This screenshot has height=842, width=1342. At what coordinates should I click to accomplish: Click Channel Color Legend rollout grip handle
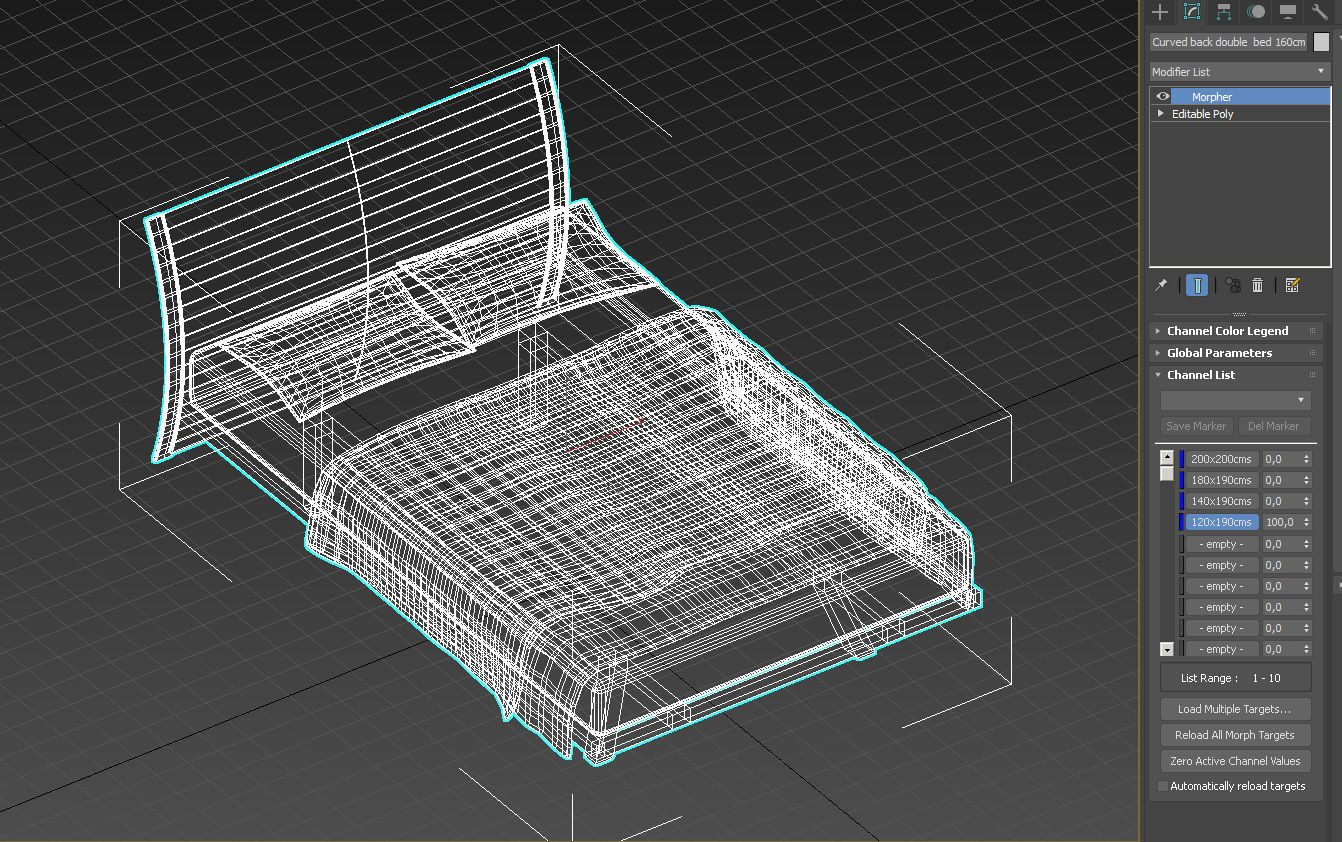pyautogui.click(x=1313, y=331)
